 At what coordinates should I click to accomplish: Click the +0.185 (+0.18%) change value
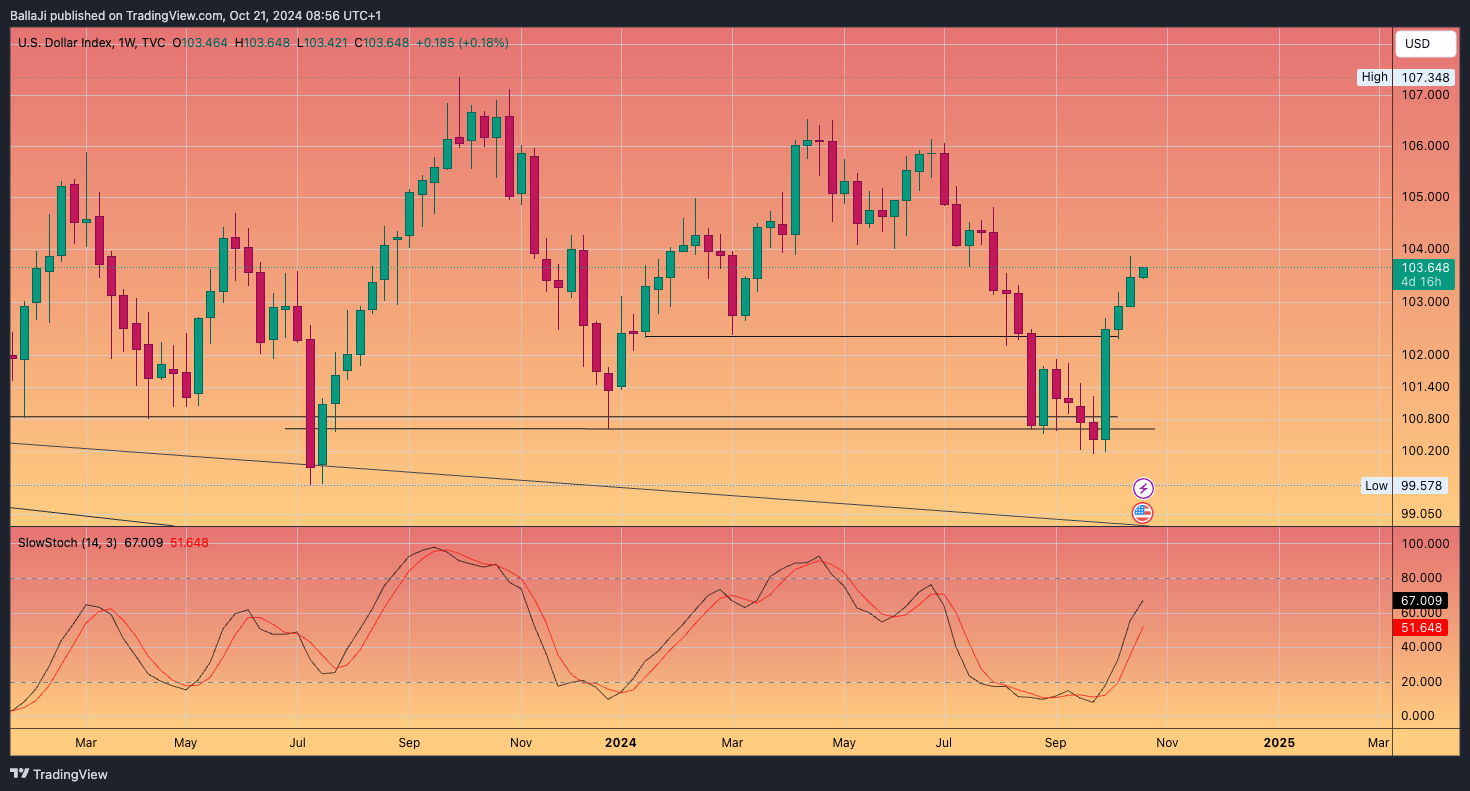(462, 43)
